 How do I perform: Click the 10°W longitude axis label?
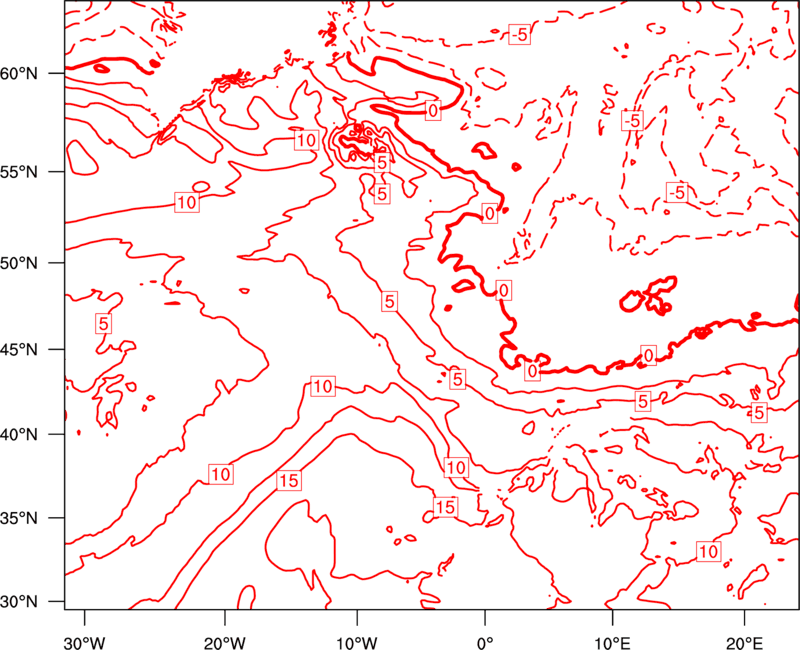tap(356, 643)
